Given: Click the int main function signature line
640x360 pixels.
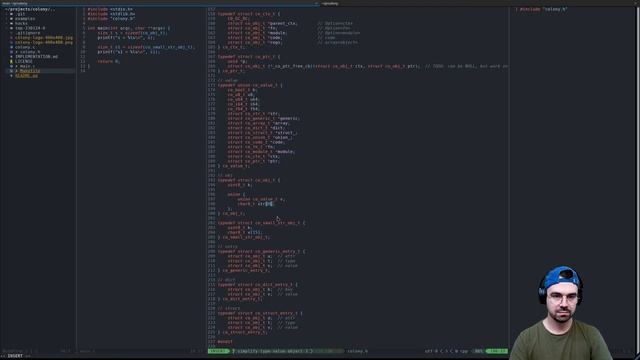Looking at the screenshot, I should [129, 28].
